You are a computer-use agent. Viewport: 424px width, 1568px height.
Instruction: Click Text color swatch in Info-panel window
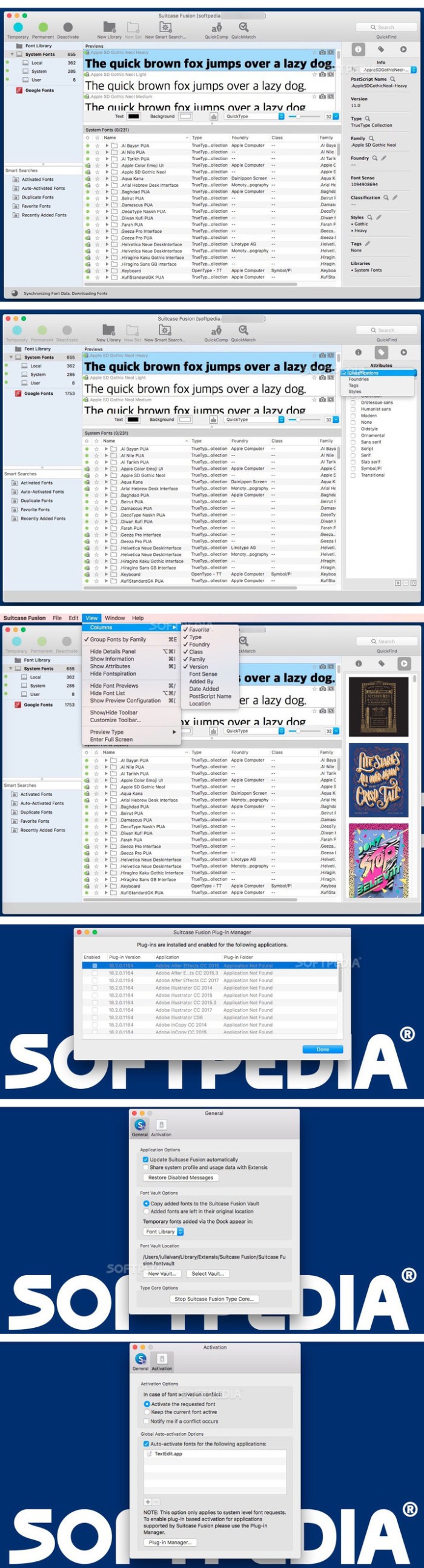coord(133,116)
